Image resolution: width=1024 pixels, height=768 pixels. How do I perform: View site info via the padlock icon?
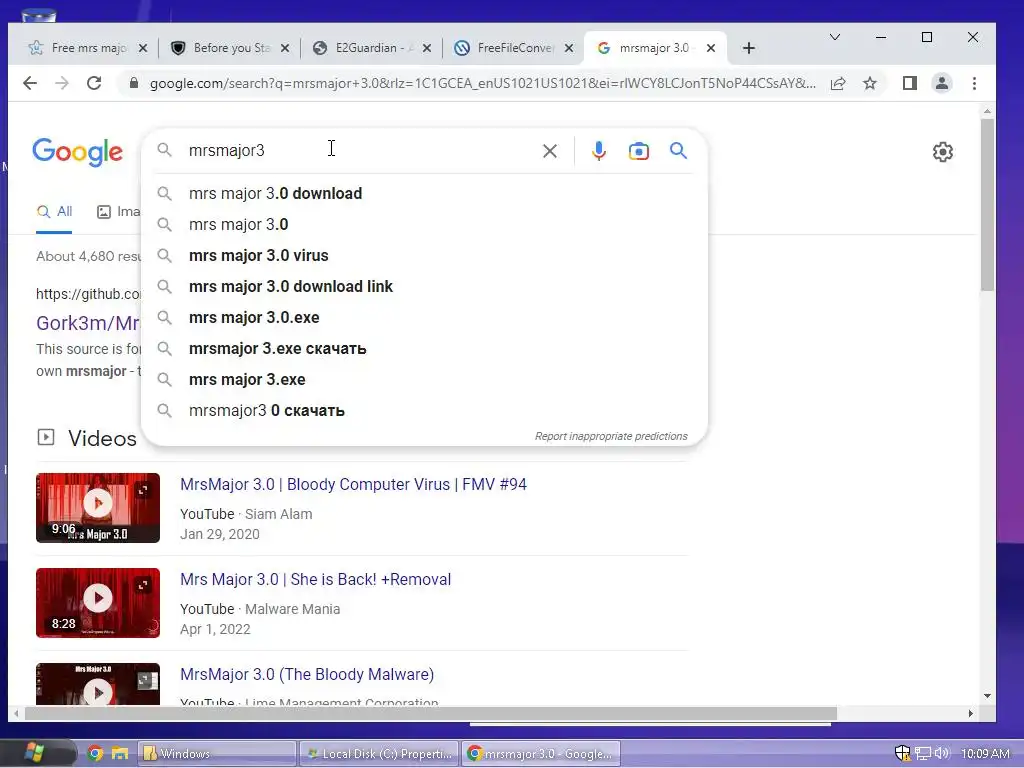click(134, 83)
